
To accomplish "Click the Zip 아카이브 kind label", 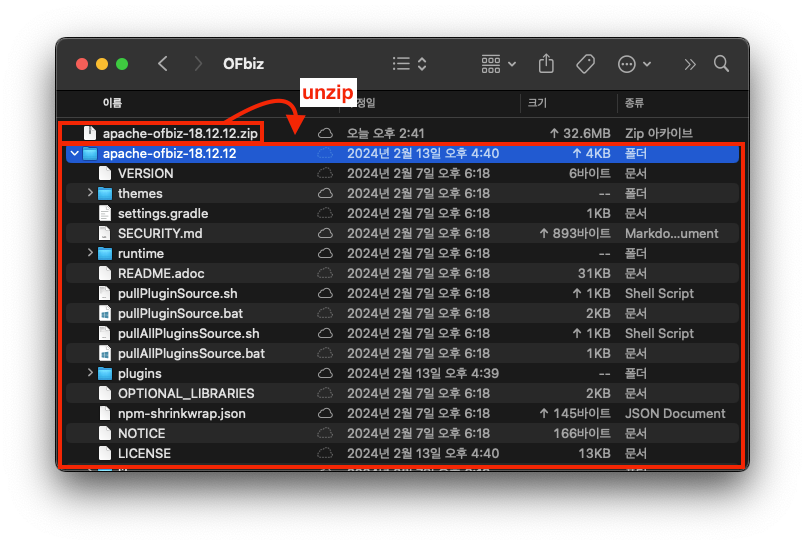I will (x=659, y=133).
